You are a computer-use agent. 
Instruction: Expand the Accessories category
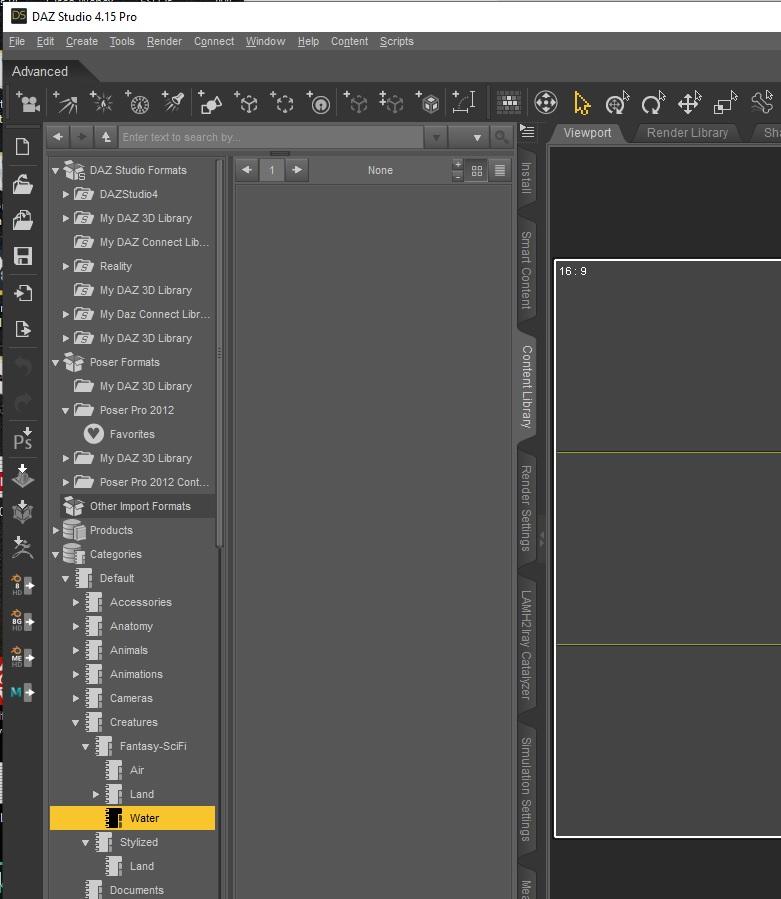click(76, 603)
